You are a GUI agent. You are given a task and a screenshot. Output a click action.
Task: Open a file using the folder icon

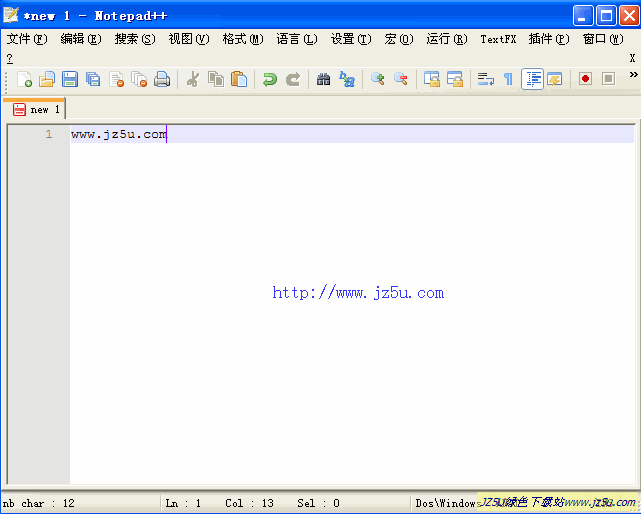click(x=47, y=79)
